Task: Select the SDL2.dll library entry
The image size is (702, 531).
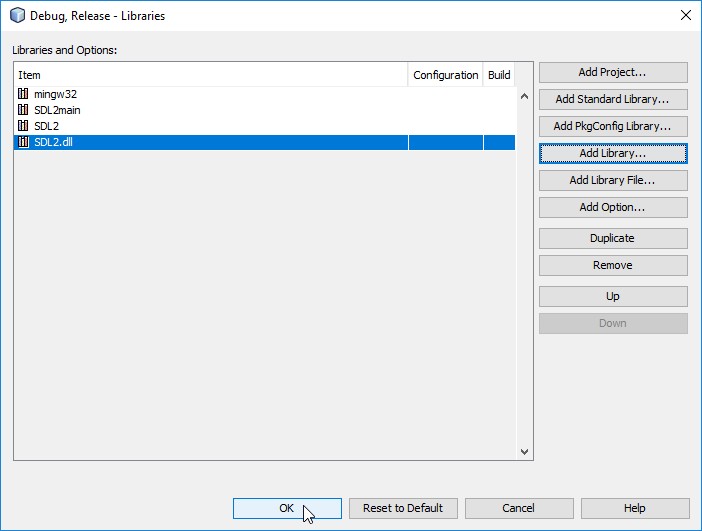Action: [265, 142]
